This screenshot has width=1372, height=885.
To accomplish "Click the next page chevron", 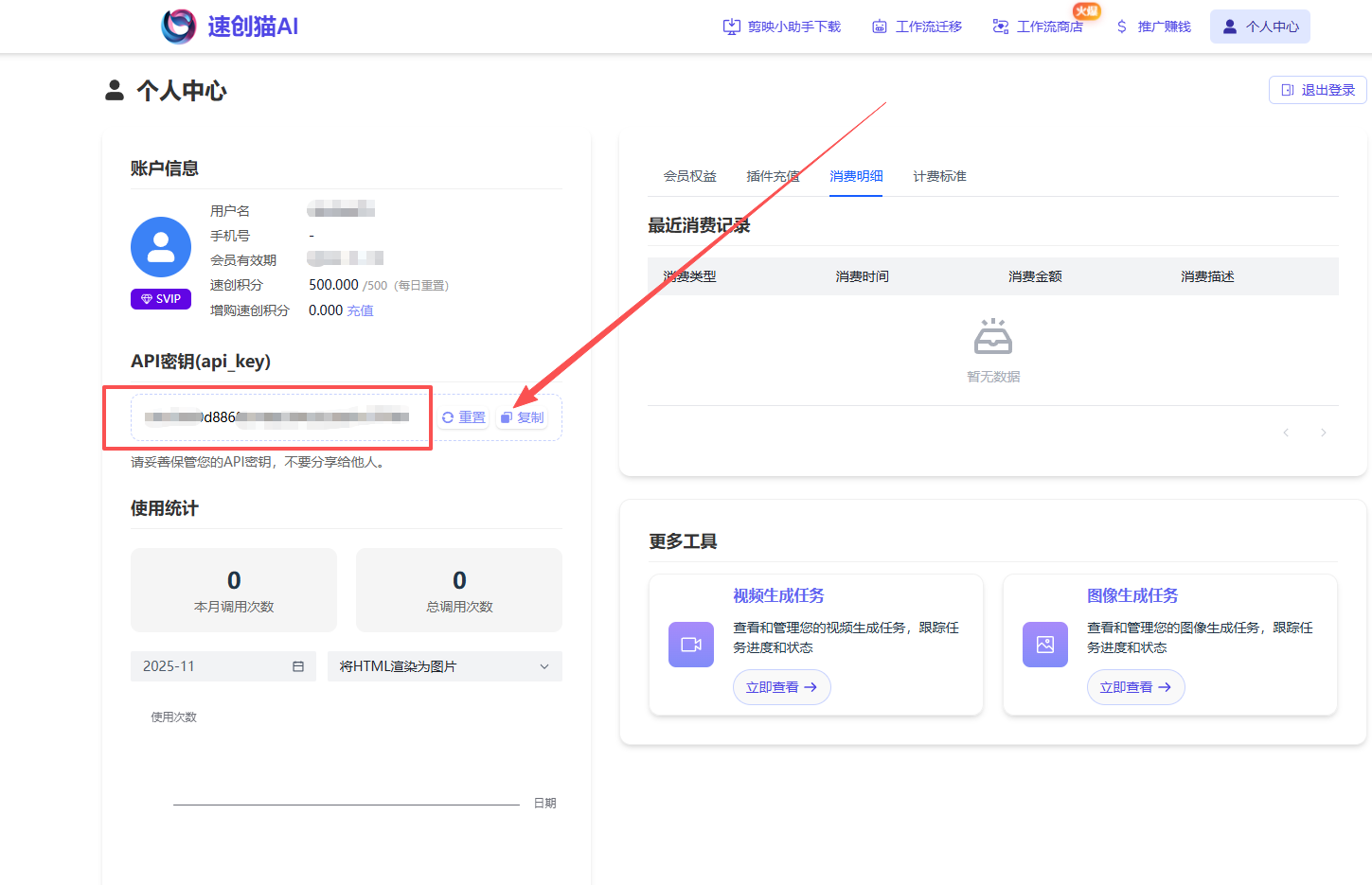I will coord(1323,432).
